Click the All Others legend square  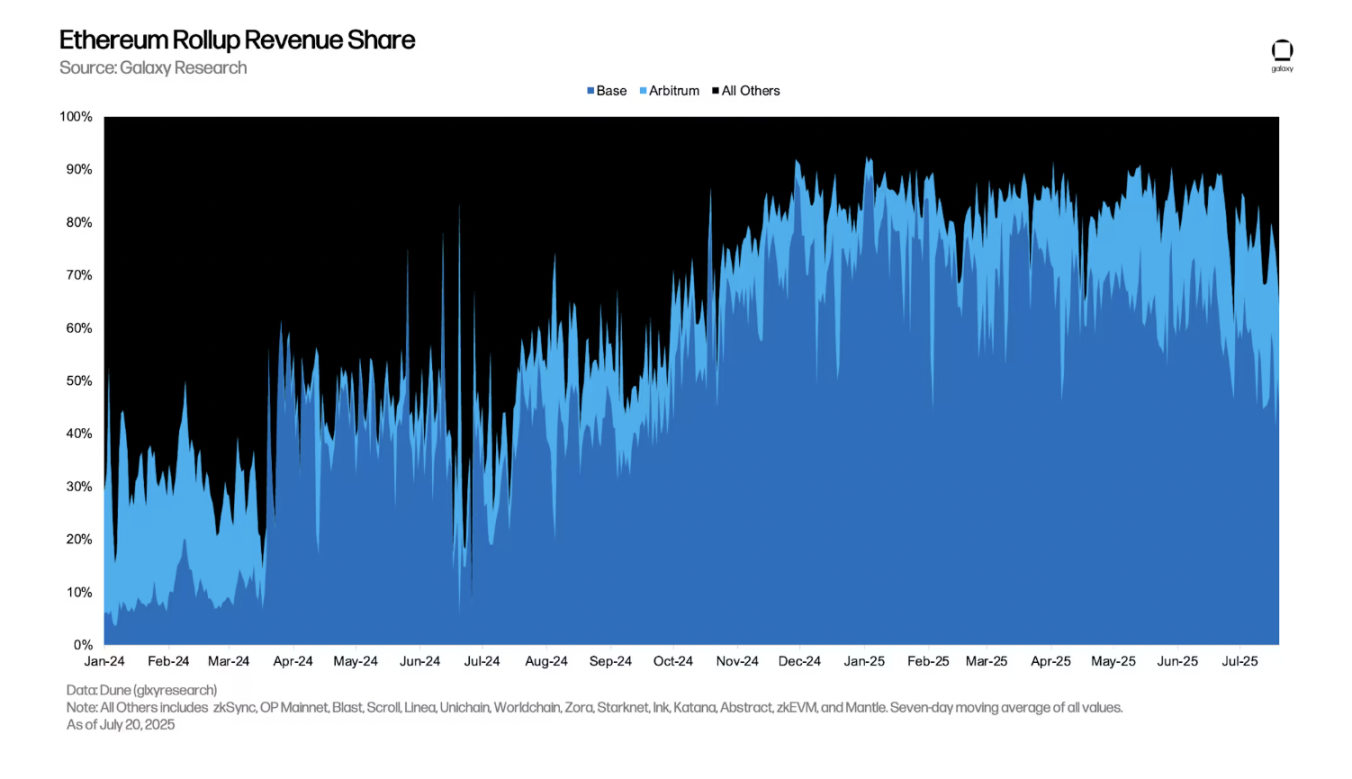click(x=716, y=91)
